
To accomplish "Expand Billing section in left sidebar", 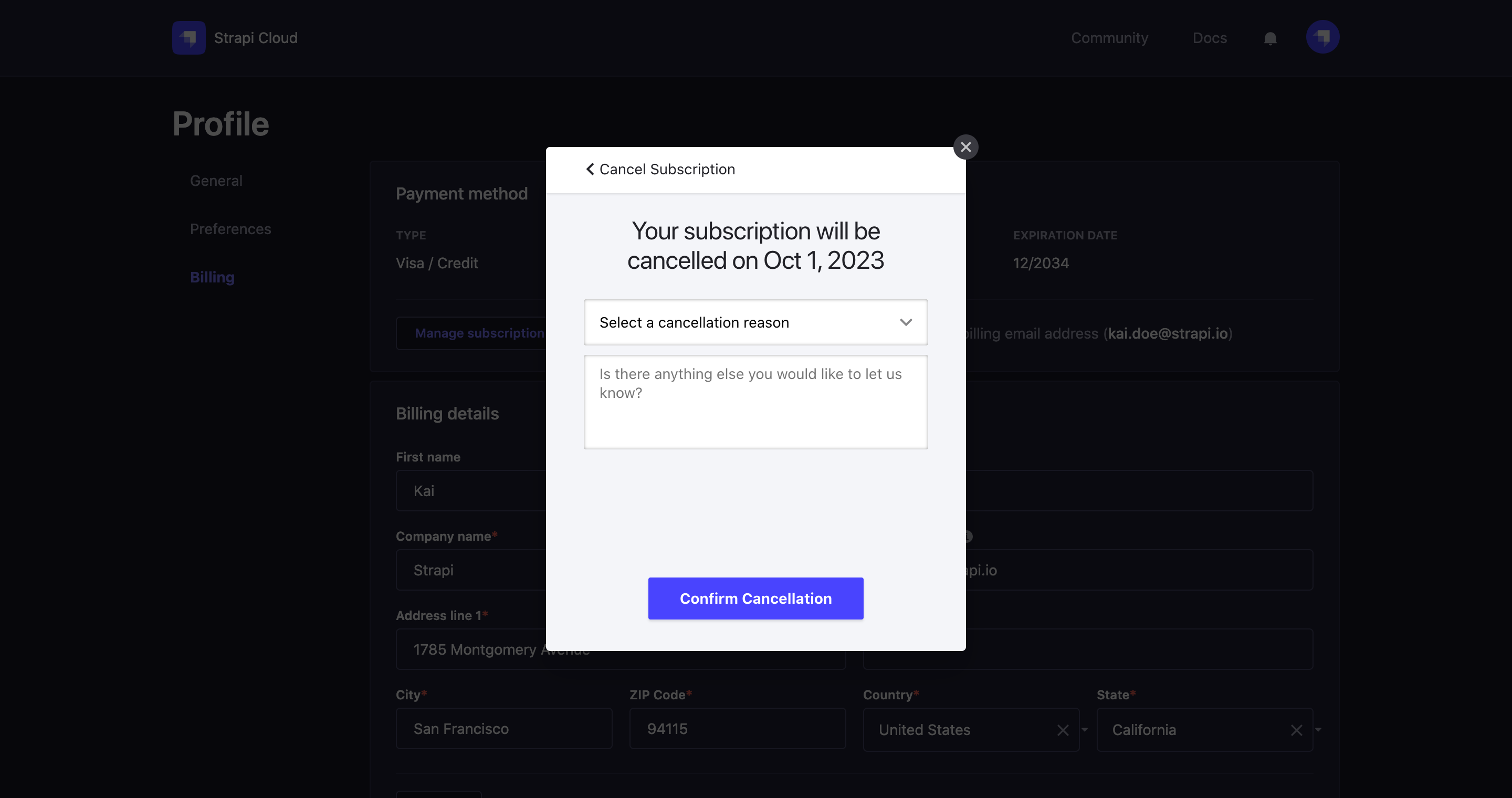I will coord(213,277).
